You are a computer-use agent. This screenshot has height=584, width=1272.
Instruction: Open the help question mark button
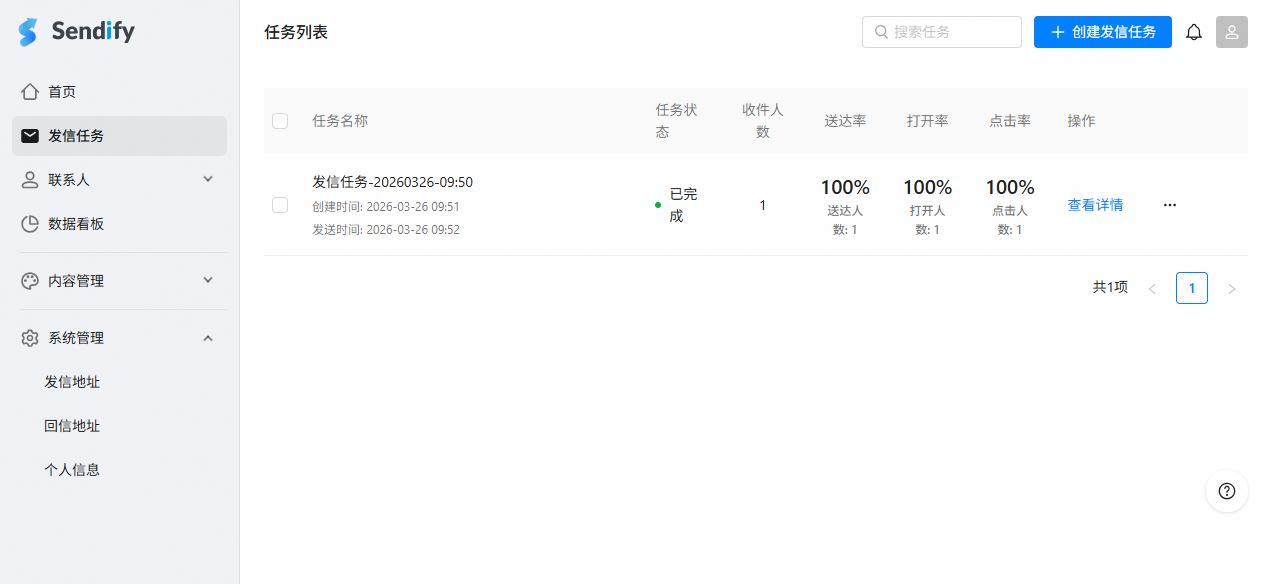tap(1227, 491)
